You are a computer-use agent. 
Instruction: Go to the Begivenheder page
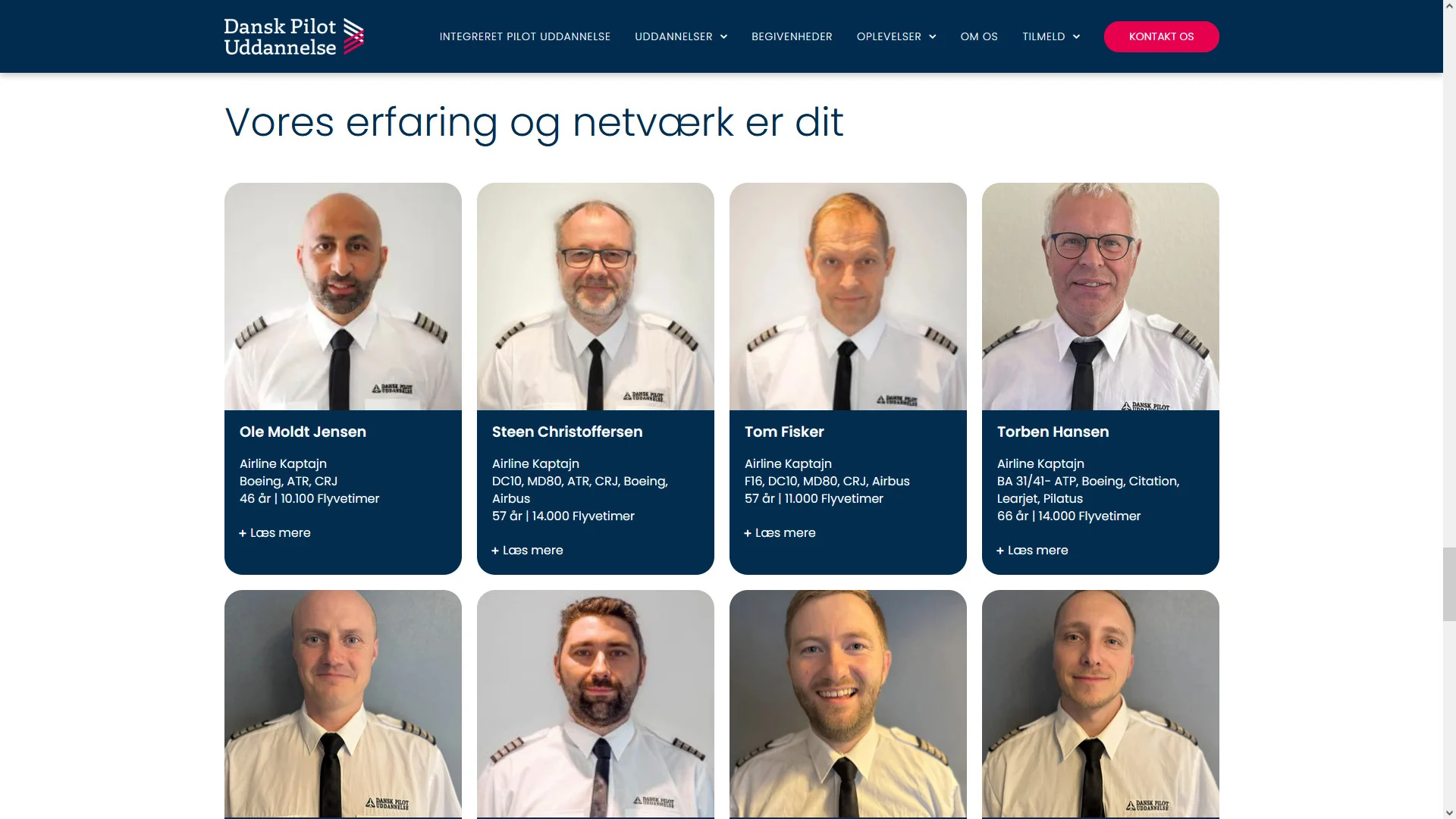(x=792, y=36)
